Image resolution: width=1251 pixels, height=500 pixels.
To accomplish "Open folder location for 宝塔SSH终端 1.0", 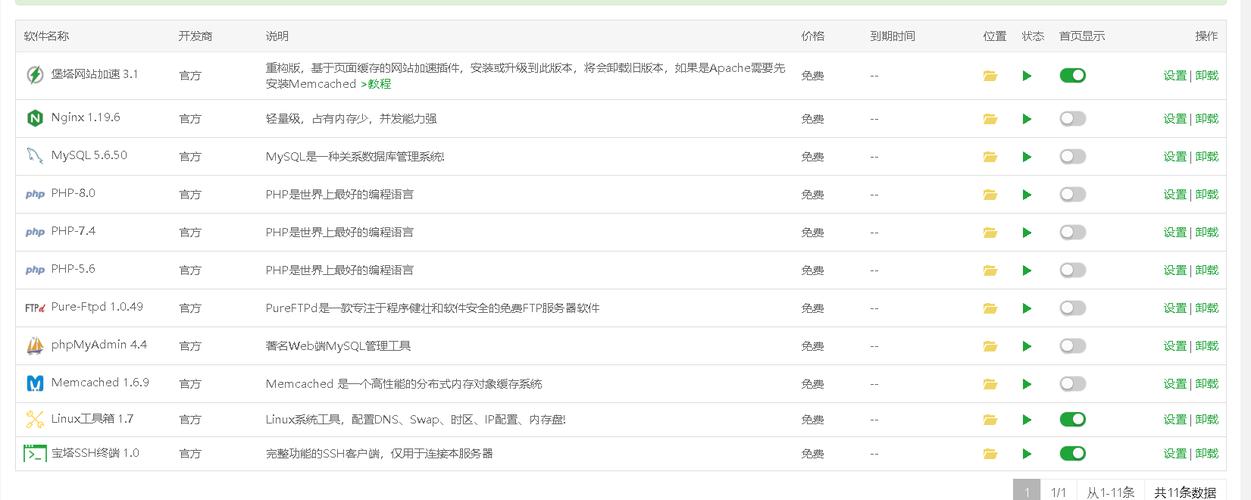I will (x=990, y=454).
